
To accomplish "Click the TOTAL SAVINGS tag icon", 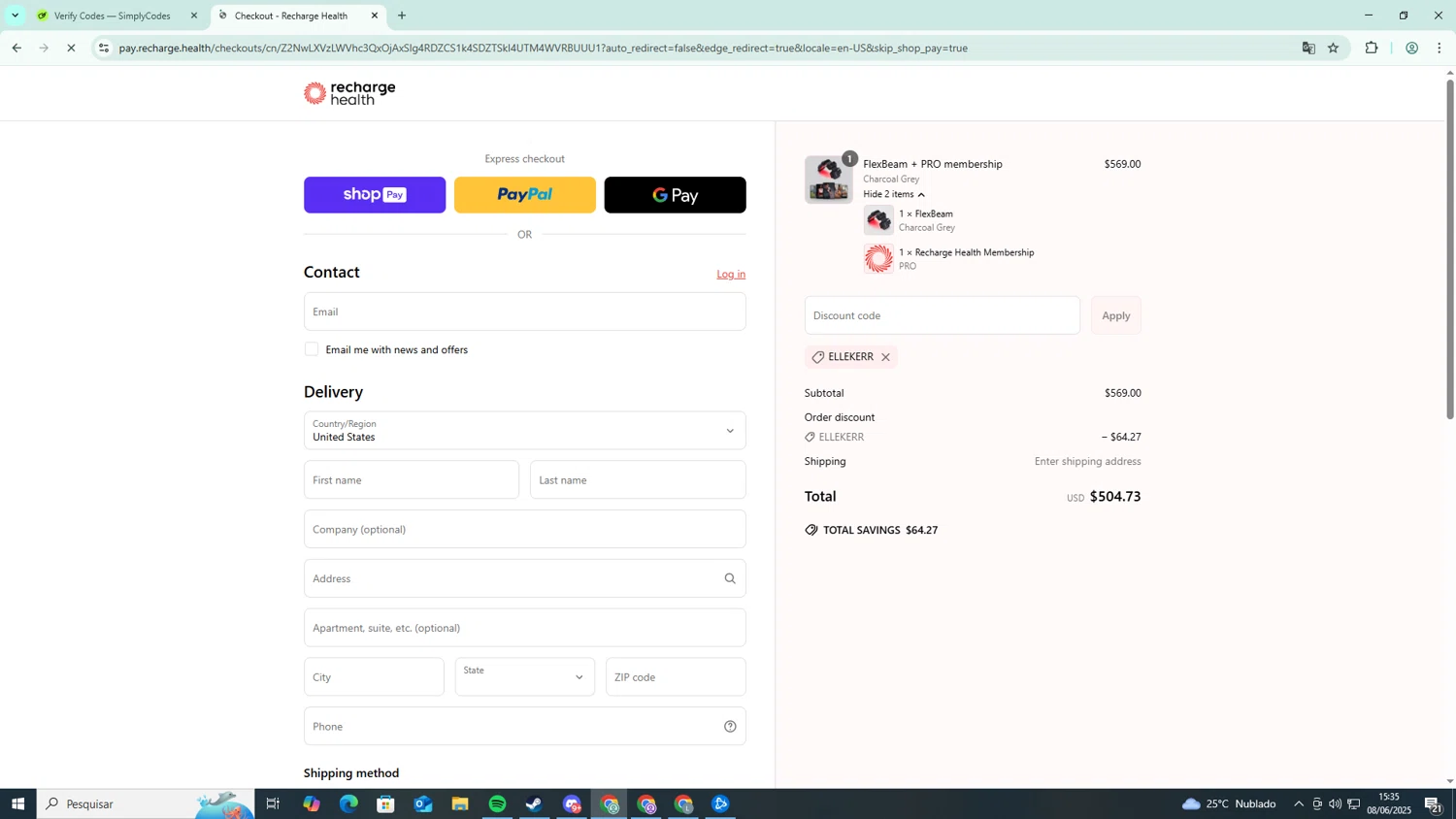I will coord(811,531).
